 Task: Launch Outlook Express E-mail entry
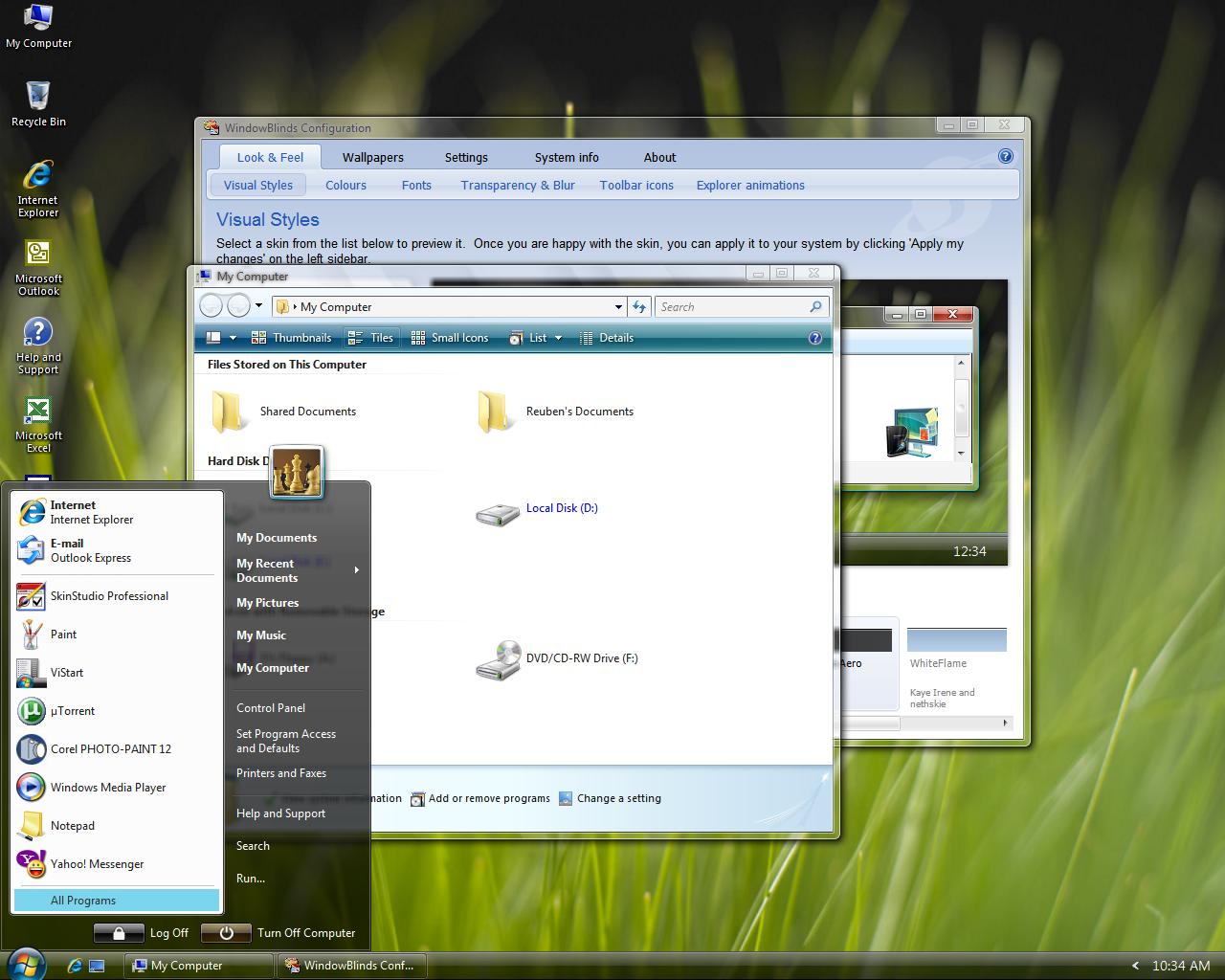[x=119, y=550]
